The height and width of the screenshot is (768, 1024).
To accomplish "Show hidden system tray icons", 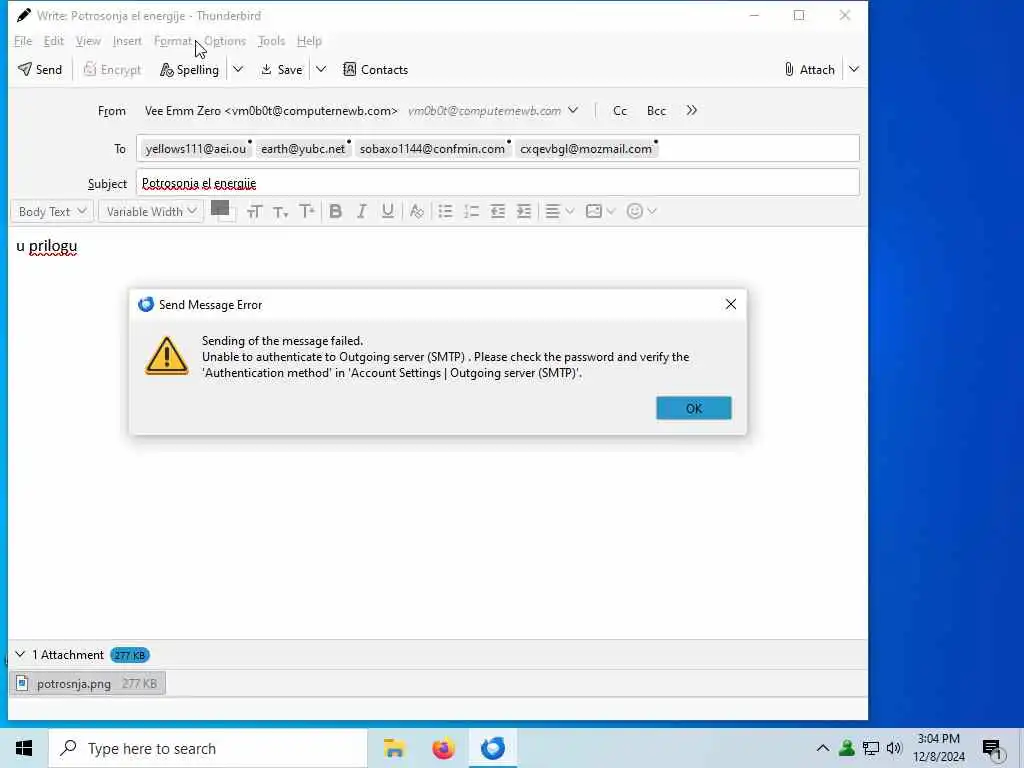I will click(823, 748).
